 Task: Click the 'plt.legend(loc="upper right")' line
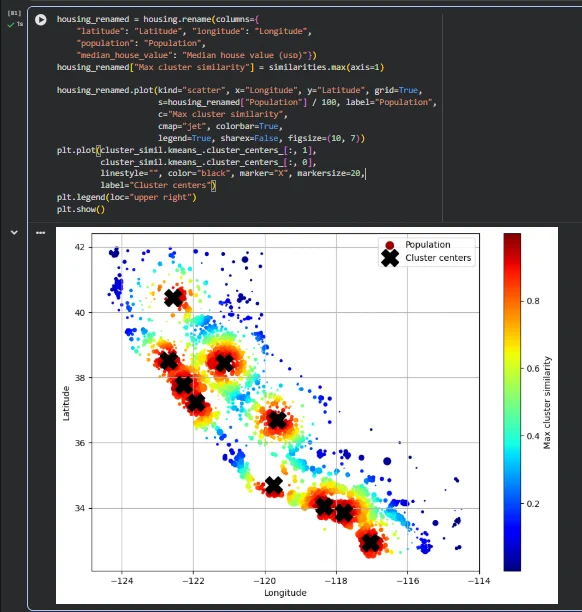point(126,197)
